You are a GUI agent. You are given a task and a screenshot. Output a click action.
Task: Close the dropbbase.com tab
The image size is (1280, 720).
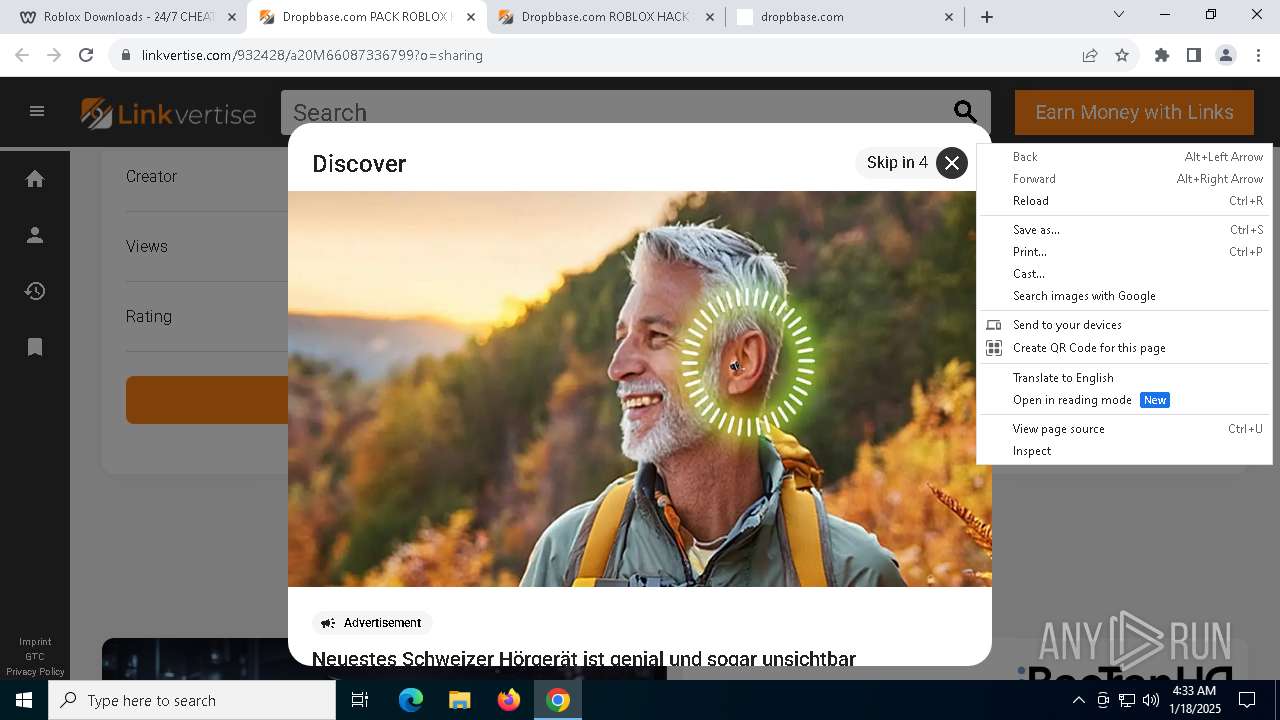[x=949, y=17]
